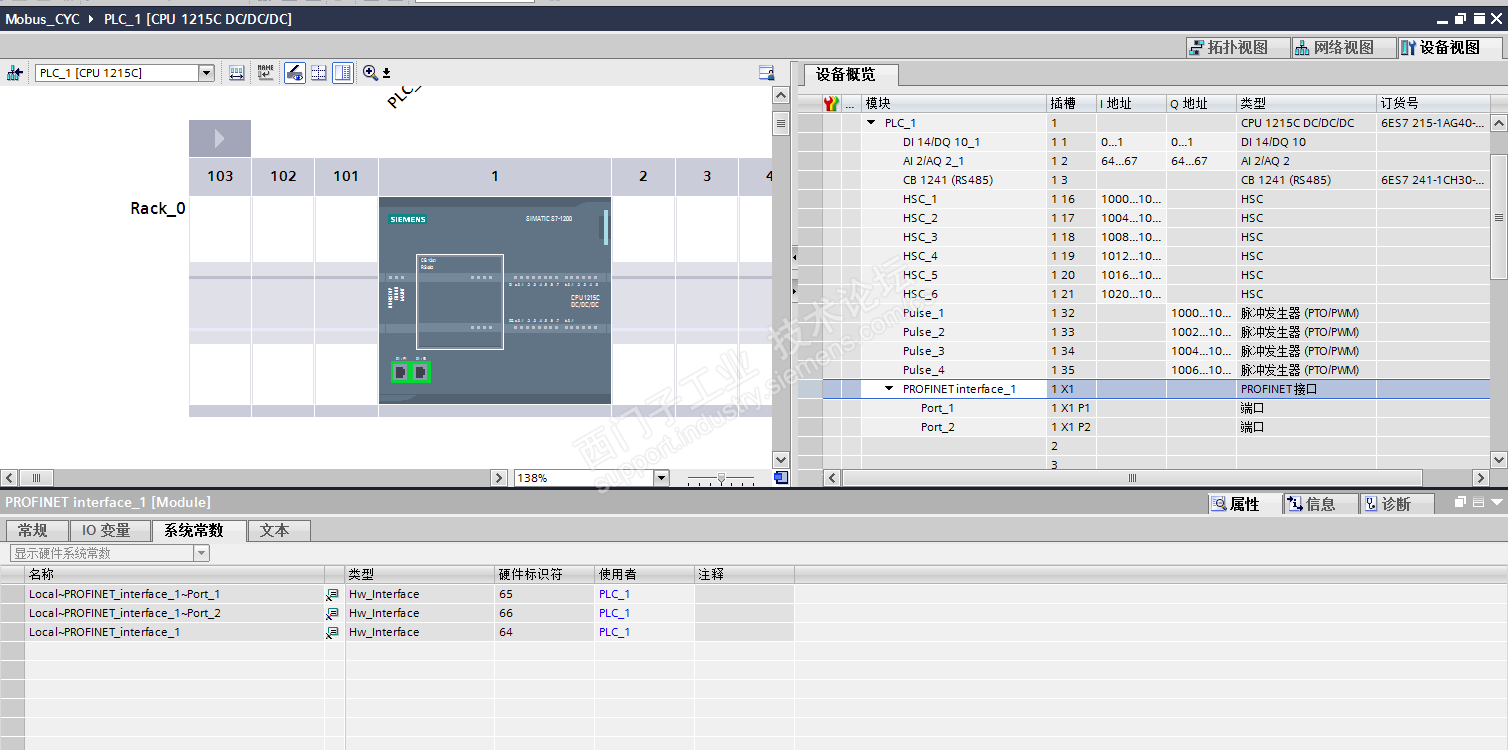
Task: Click scroll-up arrow of device view vertical scrollbar
Action: pyautogui.click(x=781, y=95)
